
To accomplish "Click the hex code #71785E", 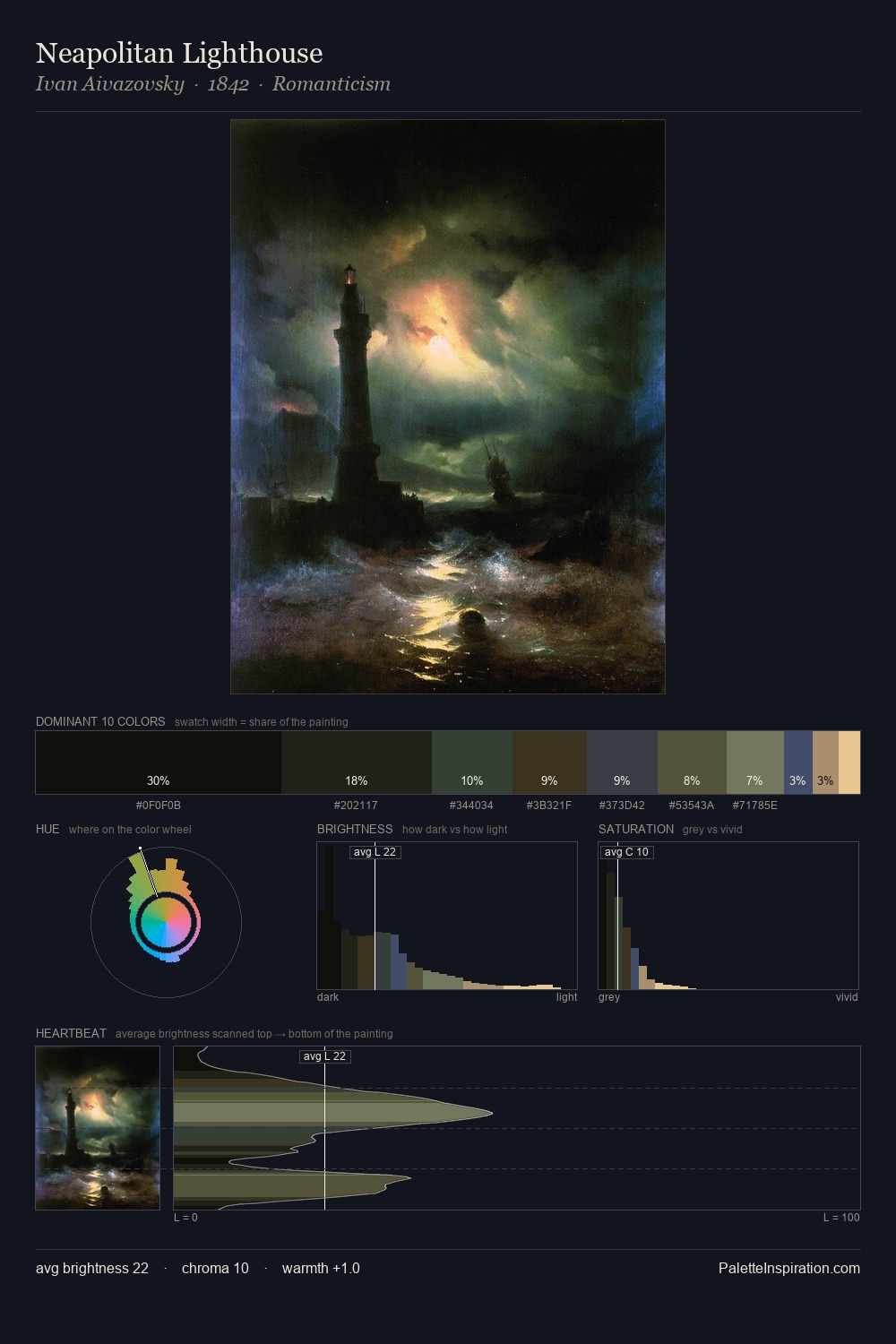I will [755, 806].
